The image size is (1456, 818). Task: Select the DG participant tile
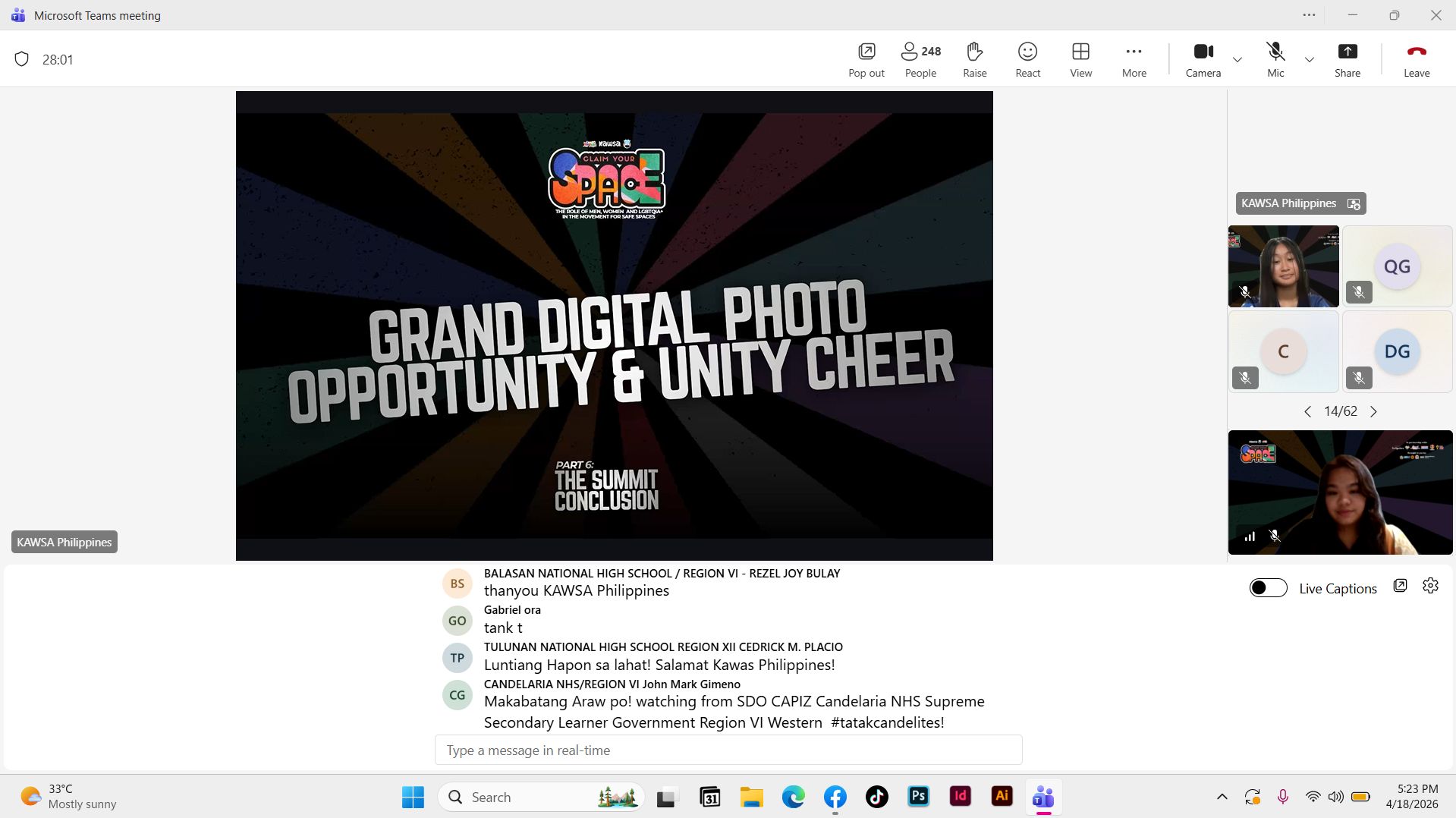(1398, 351)
